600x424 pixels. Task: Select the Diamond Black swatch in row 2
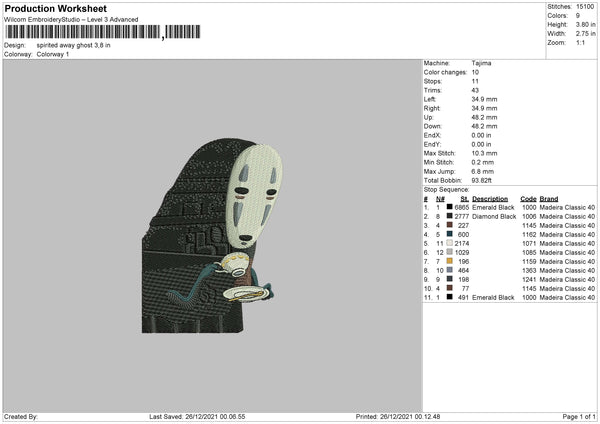pos(450,216)
